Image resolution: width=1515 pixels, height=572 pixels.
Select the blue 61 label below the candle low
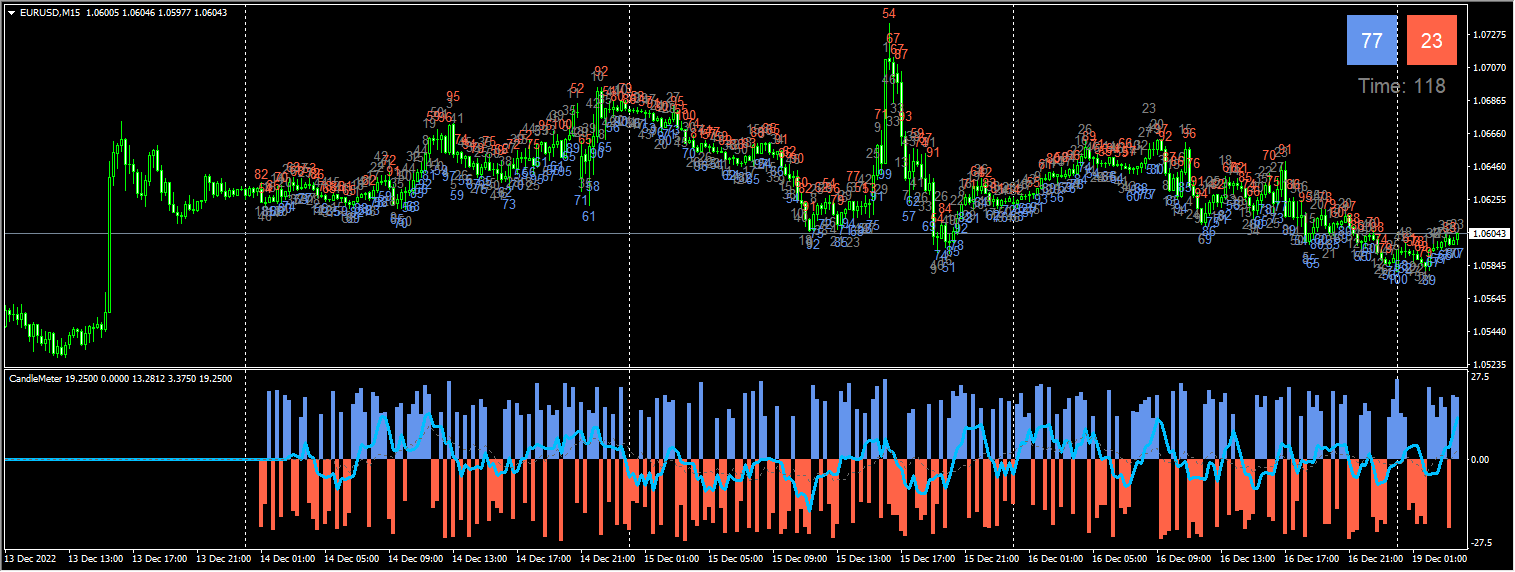[589, 216]
